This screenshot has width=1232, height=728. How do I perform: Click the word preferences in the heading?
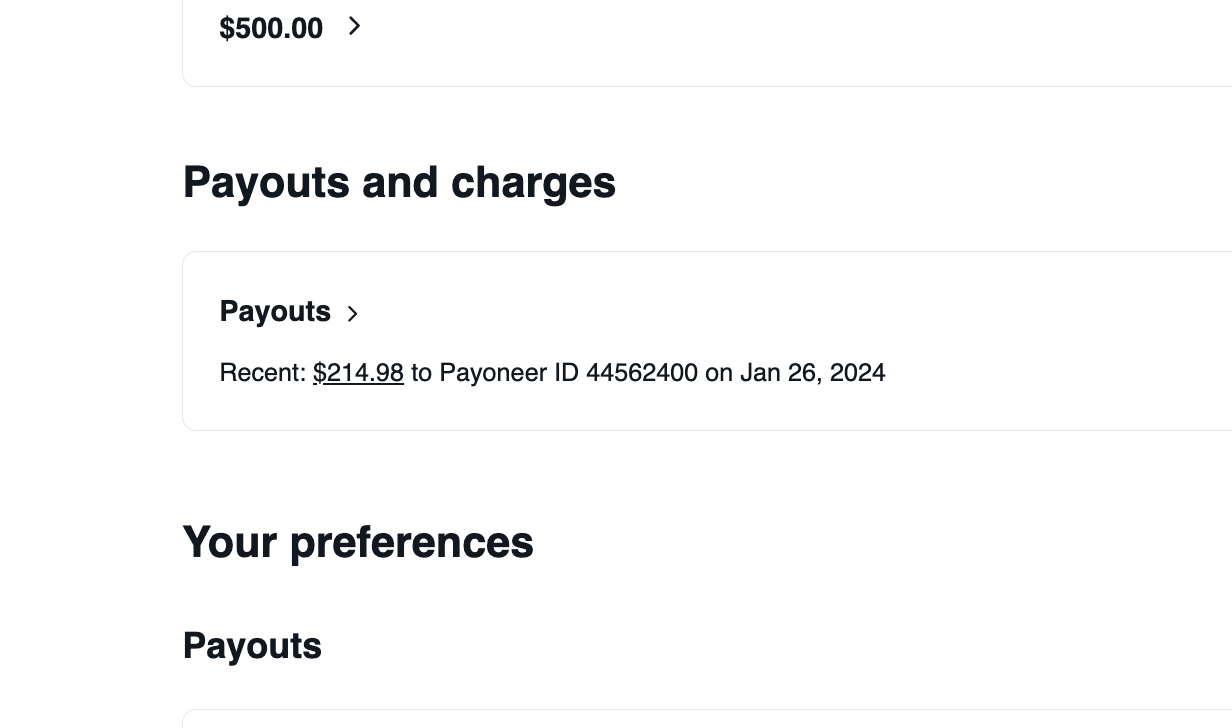(x=411, y=543)
